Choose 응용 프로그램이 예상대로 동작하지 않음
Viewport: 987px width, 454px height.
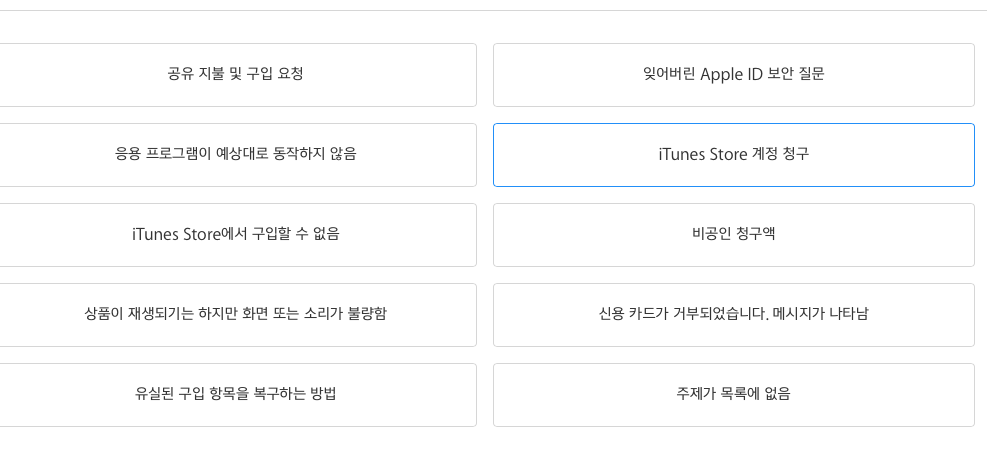click(236, 154)
